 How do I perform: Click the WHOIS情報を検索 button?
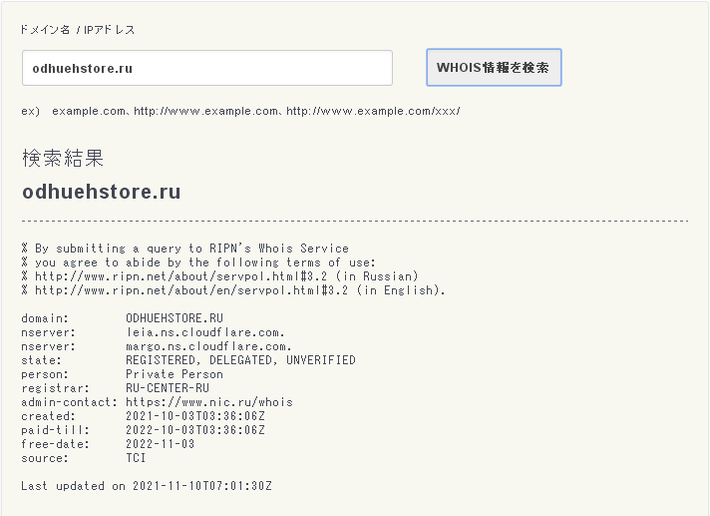tap(494, 67)
